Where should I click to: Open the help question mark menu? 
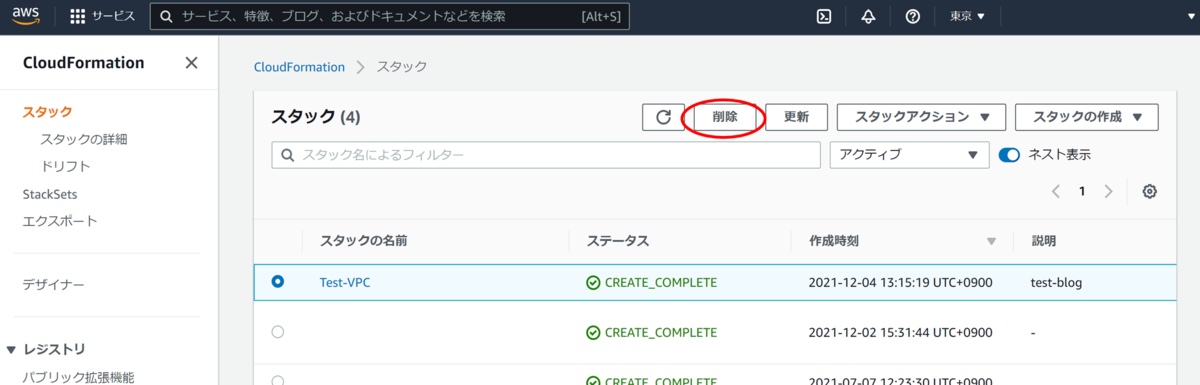point(912,16)
